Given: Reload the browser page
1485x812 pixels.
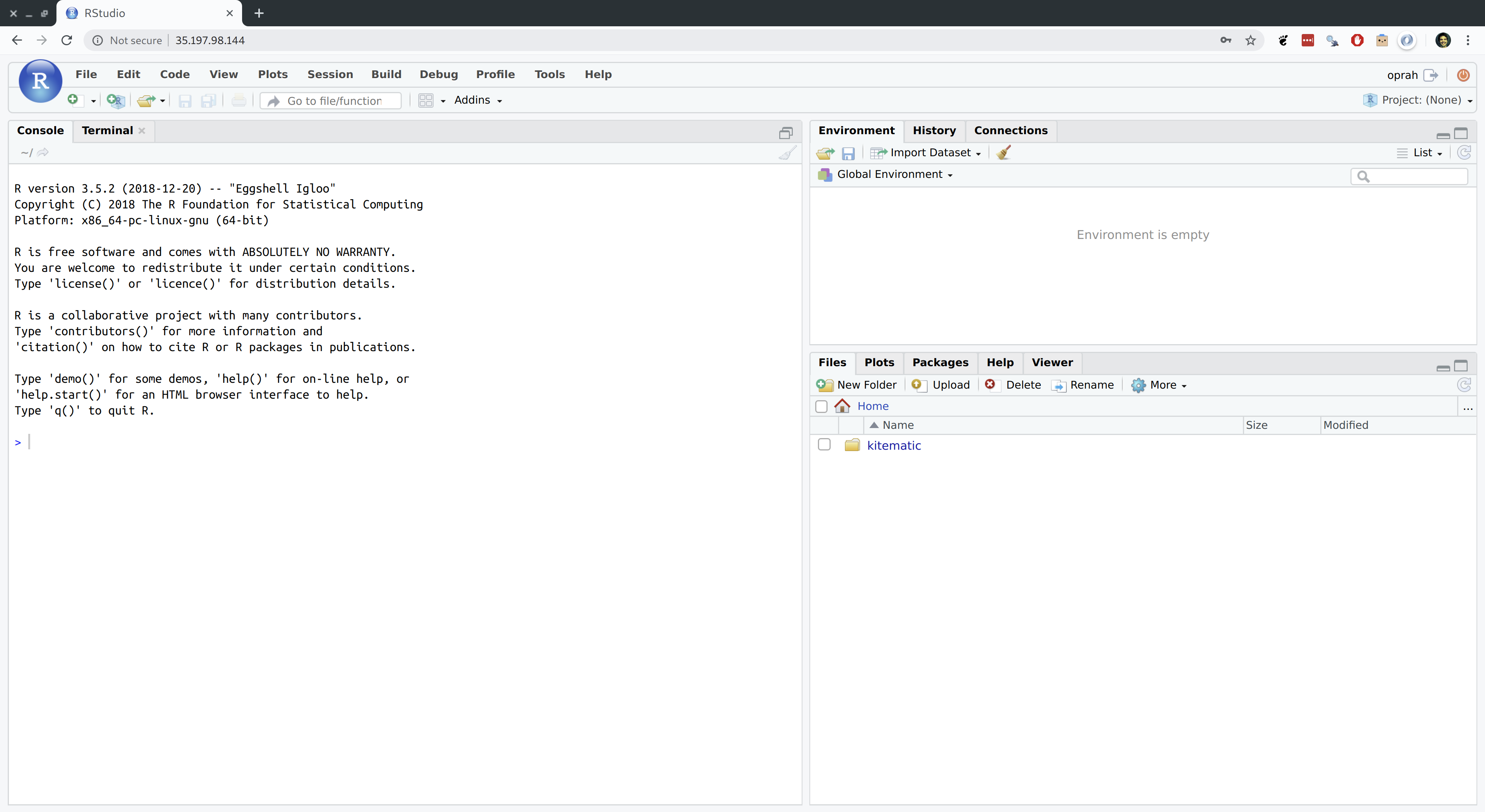Looking at the screenshot, I should point(67,40).
